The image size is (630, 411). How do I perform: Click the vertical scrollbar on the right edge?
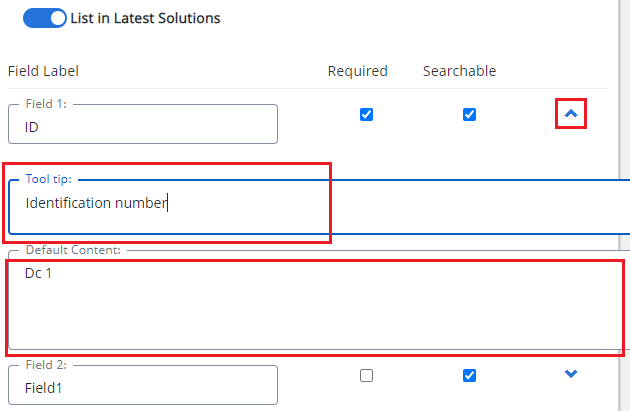coord(624,200)
